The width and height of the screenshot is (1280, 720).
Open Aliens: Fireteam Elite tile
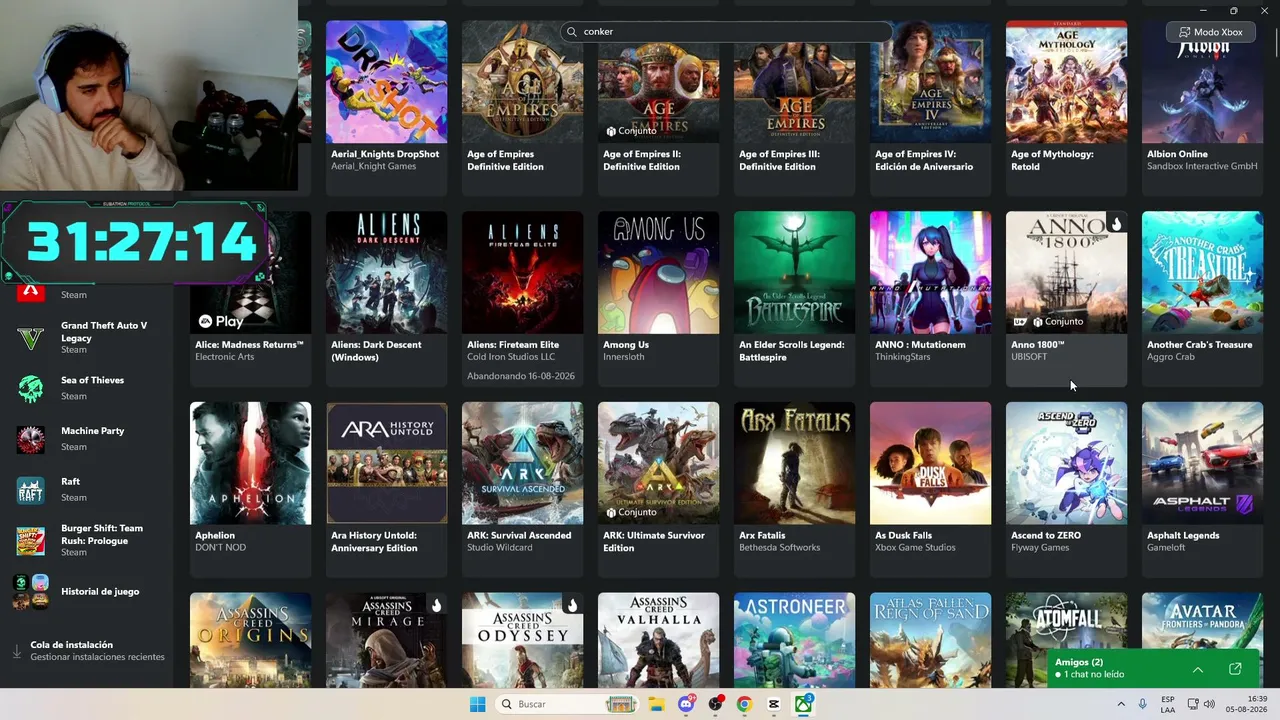click(522, 299)
